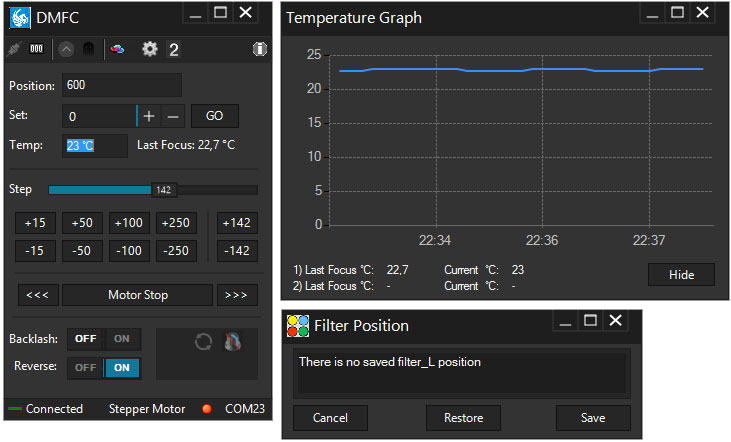Click the round up-arrow toolbar icon
Screen dimensions: 731x442
click(66, 49)
